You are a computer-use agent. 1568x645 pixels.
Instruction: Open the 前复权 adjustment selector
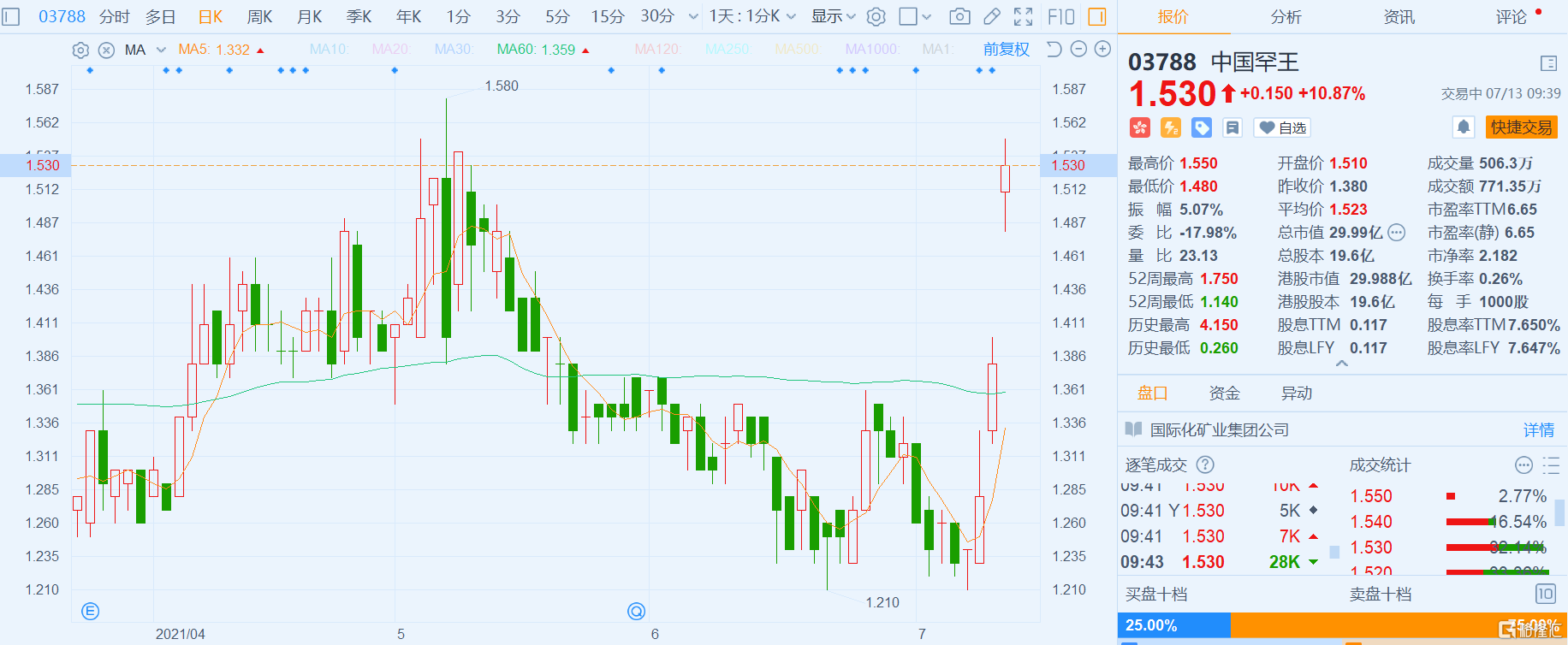[x=1007, y=50]
